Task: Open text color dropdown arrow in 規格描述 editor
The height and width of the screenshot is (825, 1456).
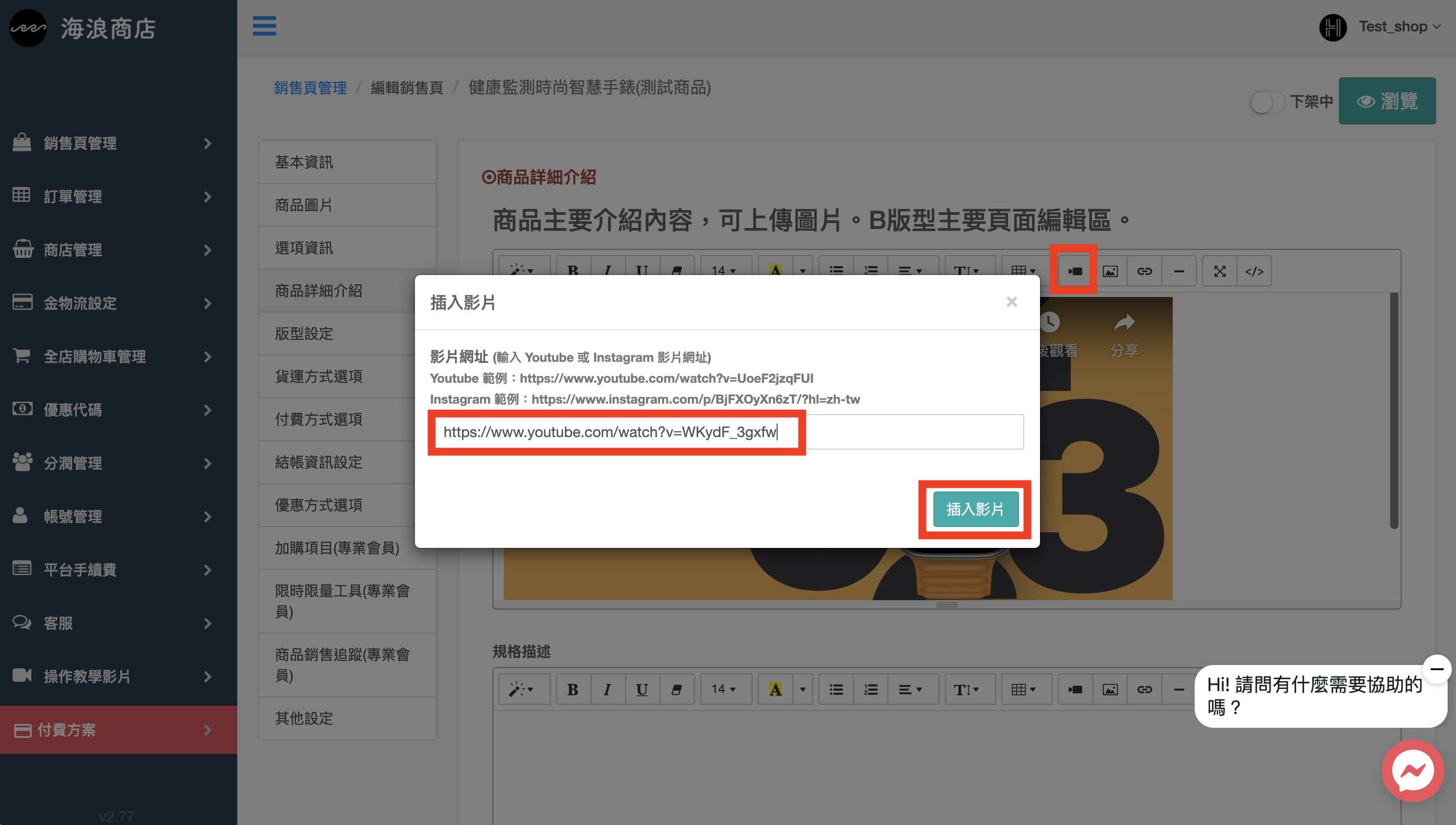Action: point(802,690)
